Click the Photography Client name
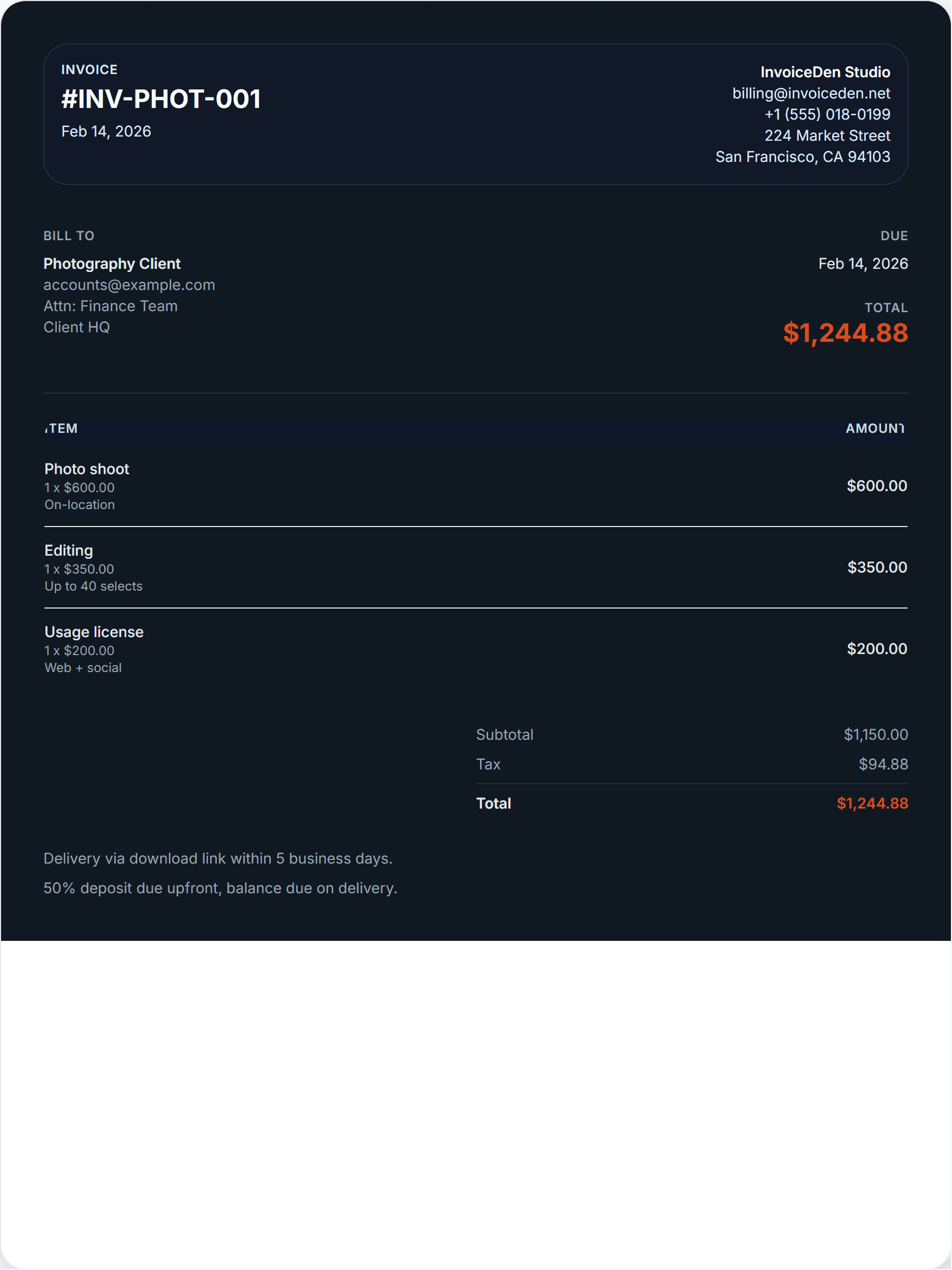The width and height of the screenshot is (952, 1270). [x=112, y=264]
